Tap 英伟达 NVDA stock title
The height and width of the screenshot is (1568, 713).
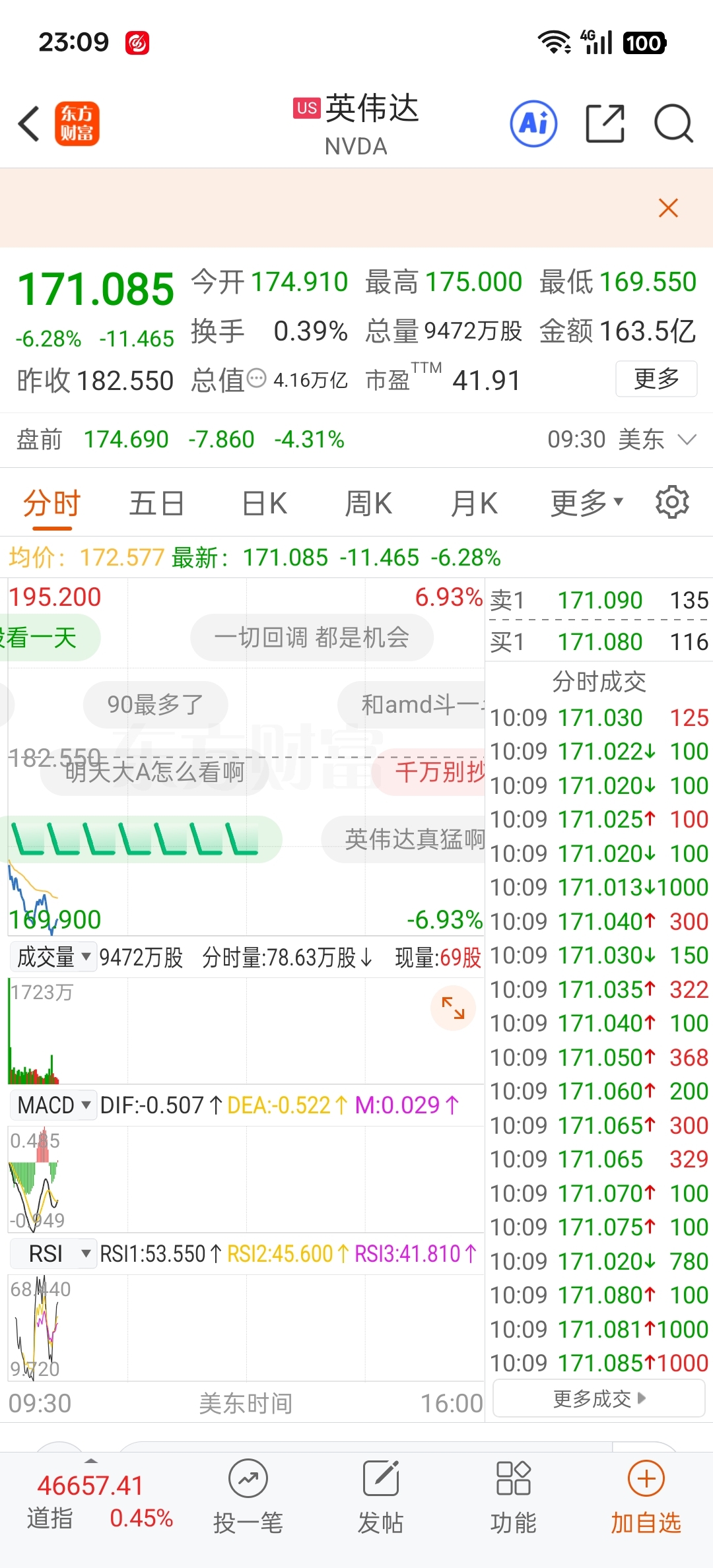[x=356, y=124]
